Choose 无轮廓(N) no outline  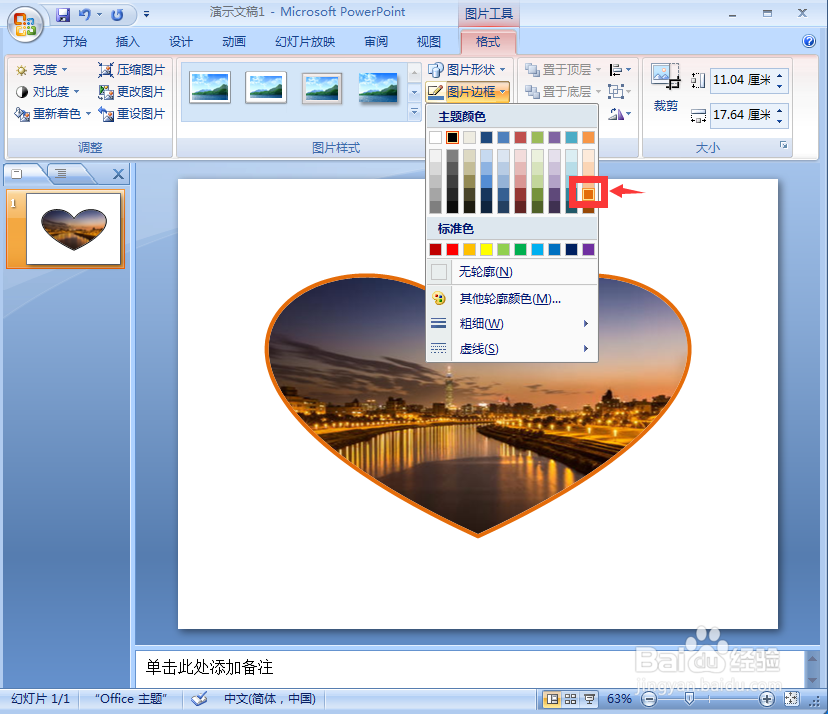pyautogui.click(x=512, y=272)
